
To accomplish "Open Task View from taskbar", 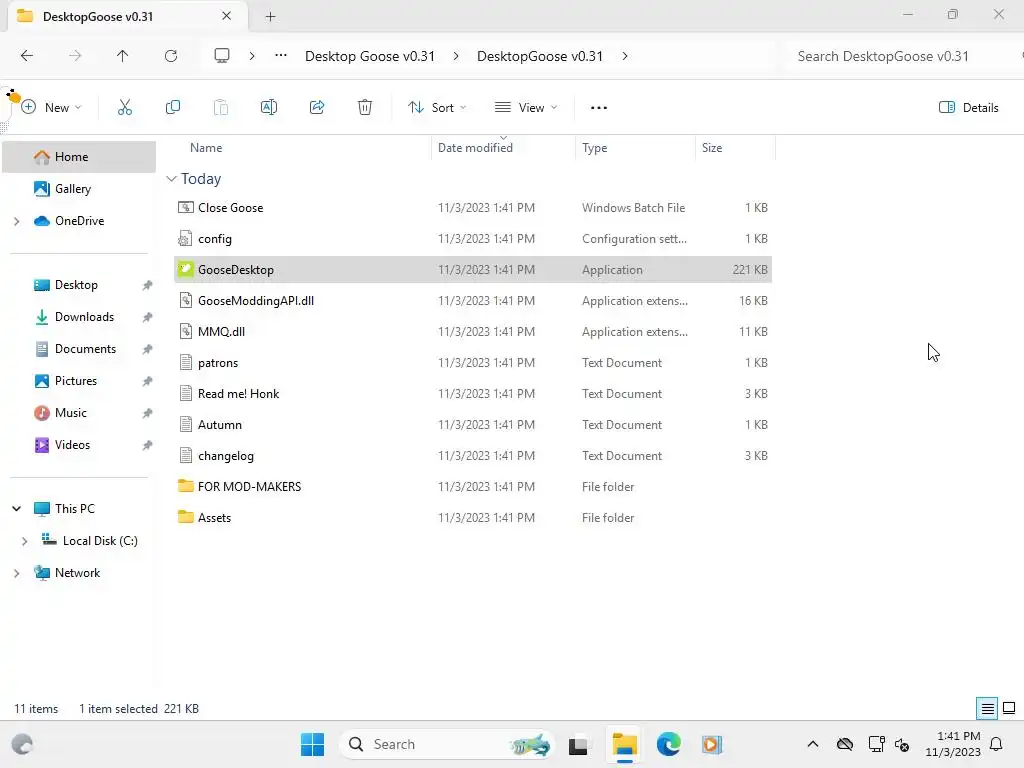I will pyautogui.click(x=578, y=745).
